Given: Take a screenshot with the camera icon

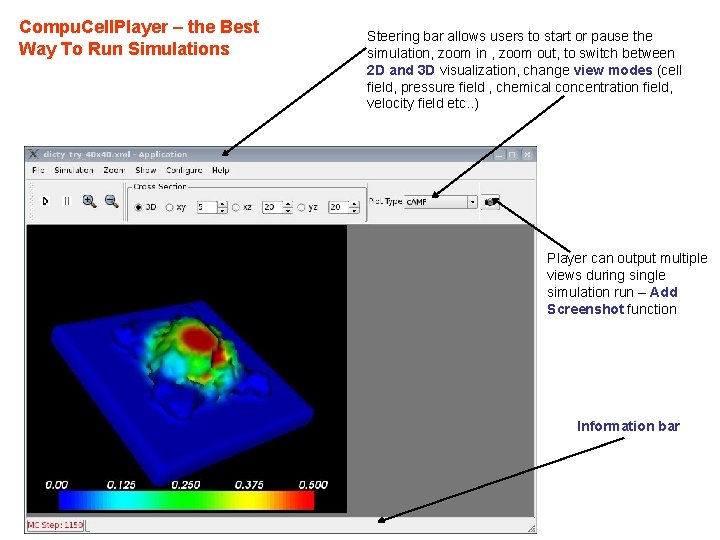Looking at the screenshot, I should point(491,202).
